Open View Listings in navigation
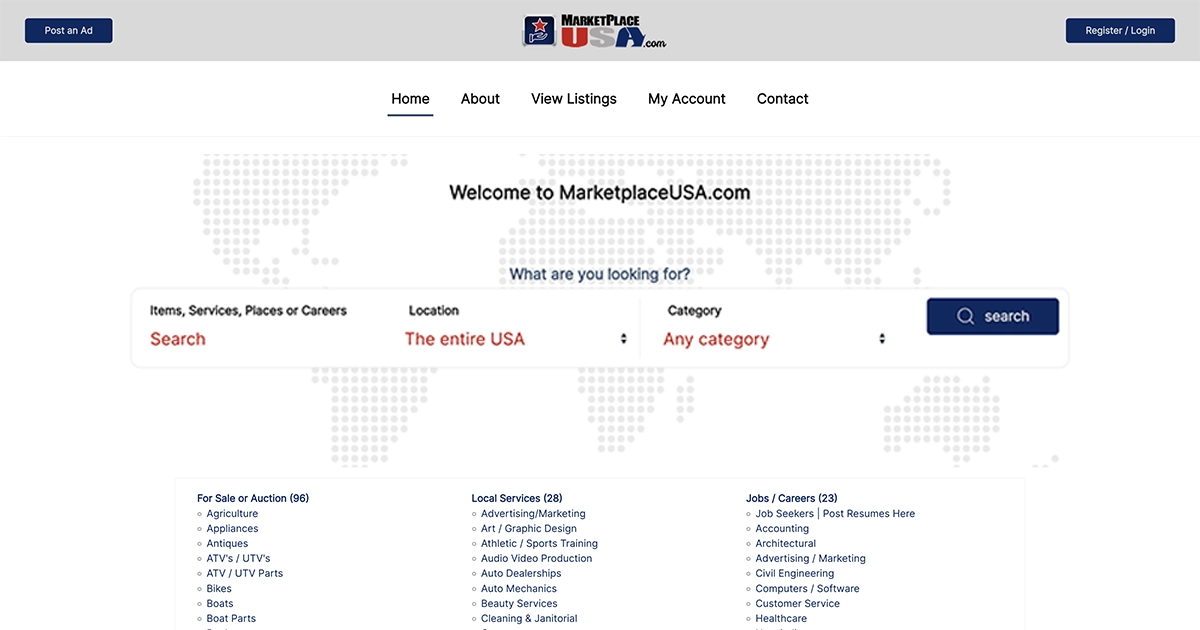1200x630 pixels. click(574, 99)
